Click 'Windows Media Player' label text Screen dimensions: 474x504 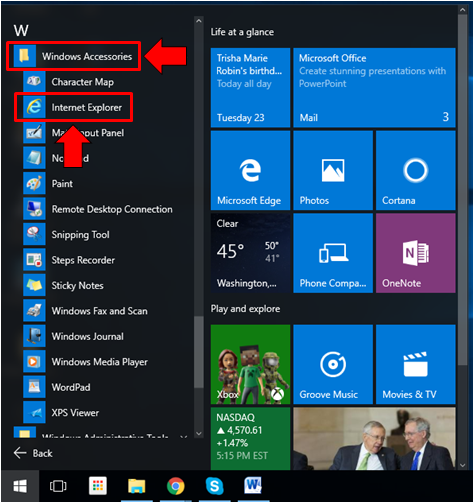coord(99,362)
